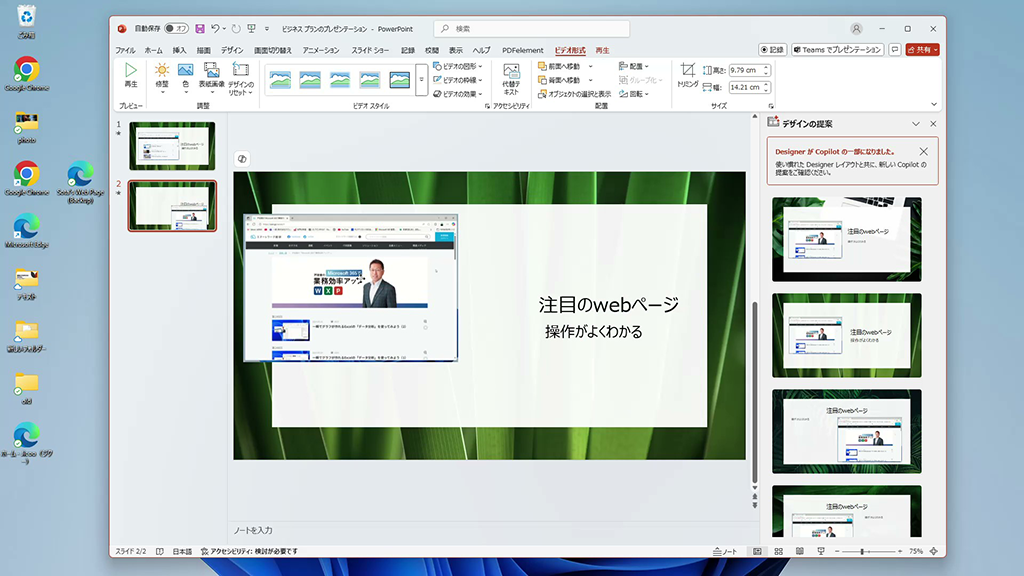Switch to slide sorter view
Viewport: 1024px width, 576px height.
778,551
